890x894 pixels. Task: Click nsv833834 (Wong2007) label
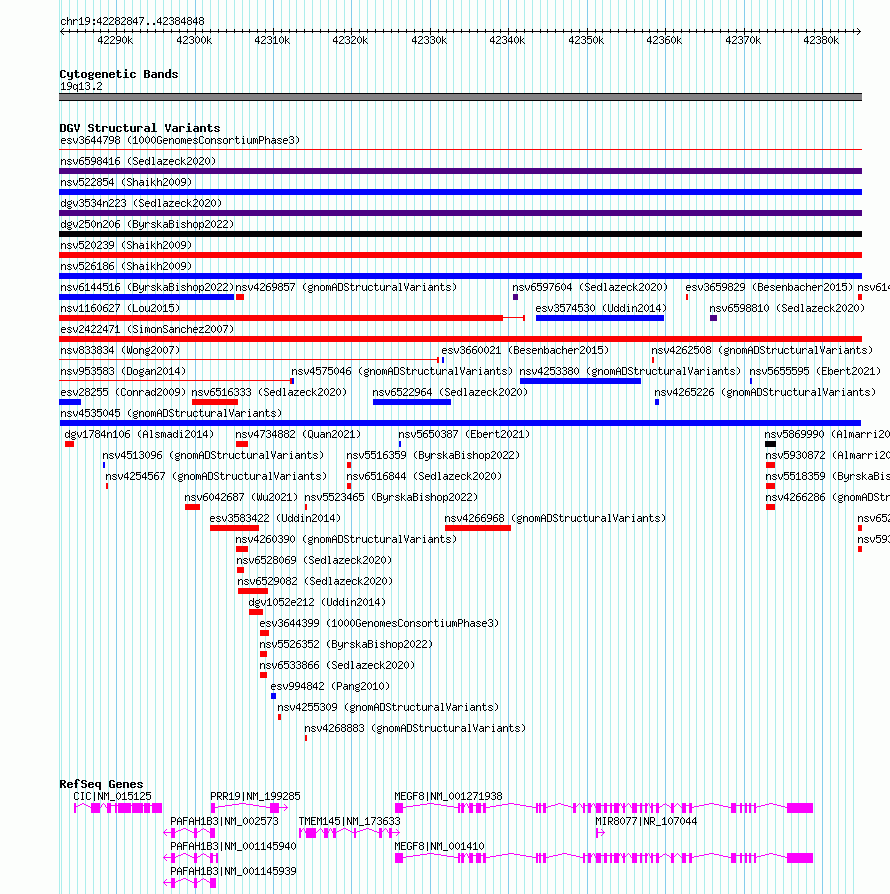120,351
